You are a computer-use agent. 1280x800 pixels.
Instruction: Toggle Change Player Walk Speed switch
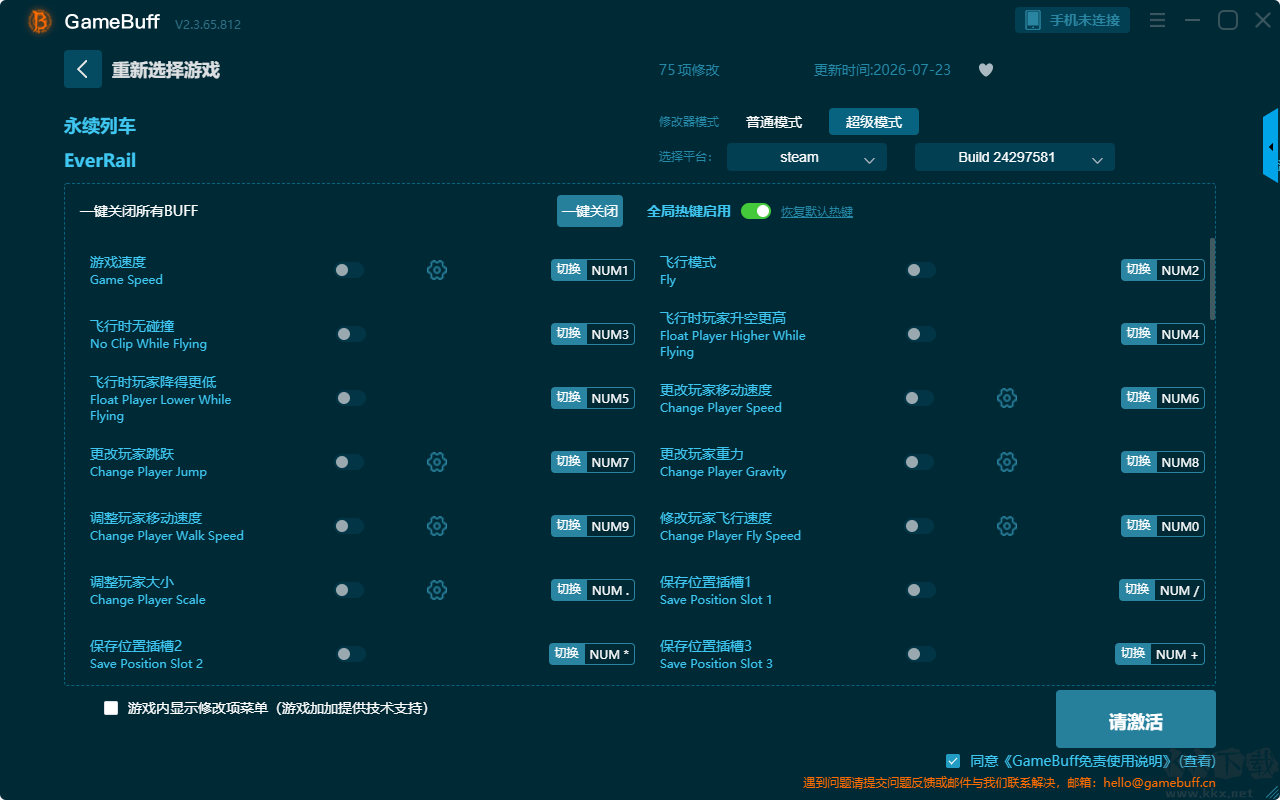point(349,526)
